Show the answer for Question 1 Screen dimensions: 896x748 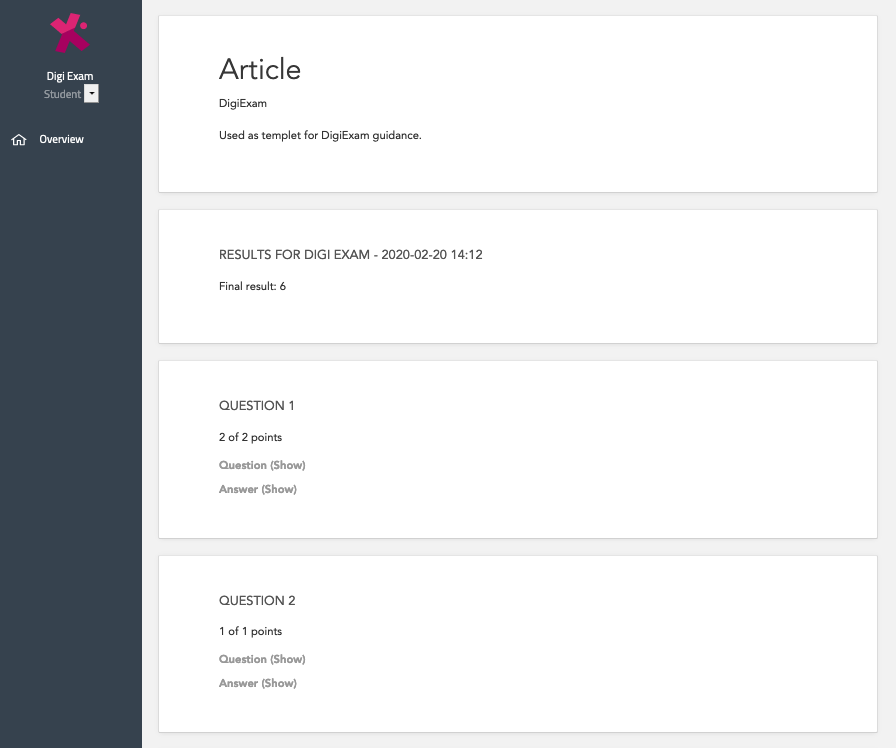click(x=258, y=489)
